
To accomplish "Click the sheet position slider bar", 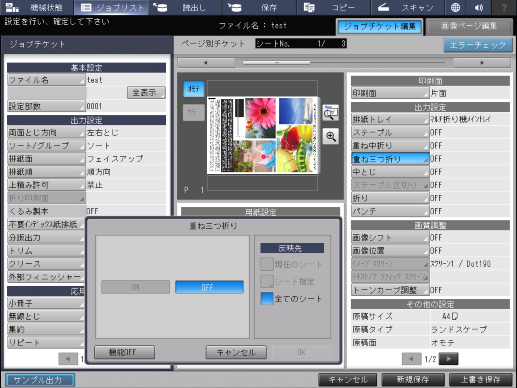I will [x=344, y=62].
